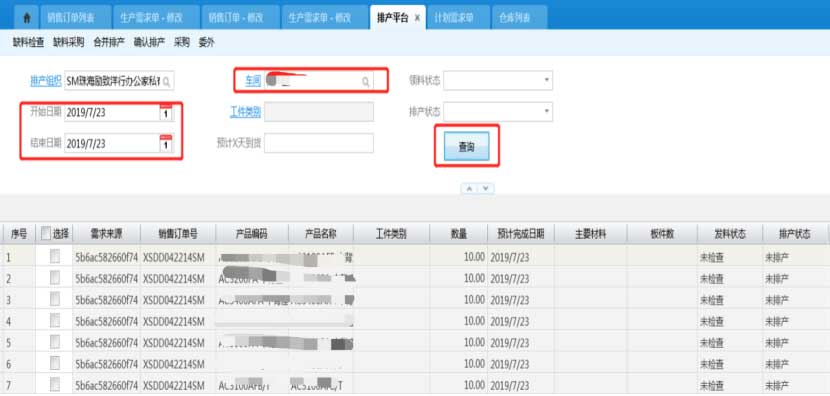Image resolution: width=830 pixels, height=396 pixels.
Task: Focus the 开始日期 date field
Action: click(119, 112)
